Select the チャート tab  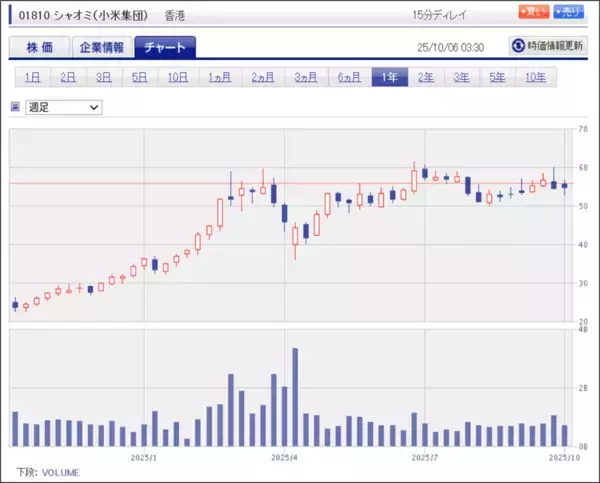pos(165,47)
